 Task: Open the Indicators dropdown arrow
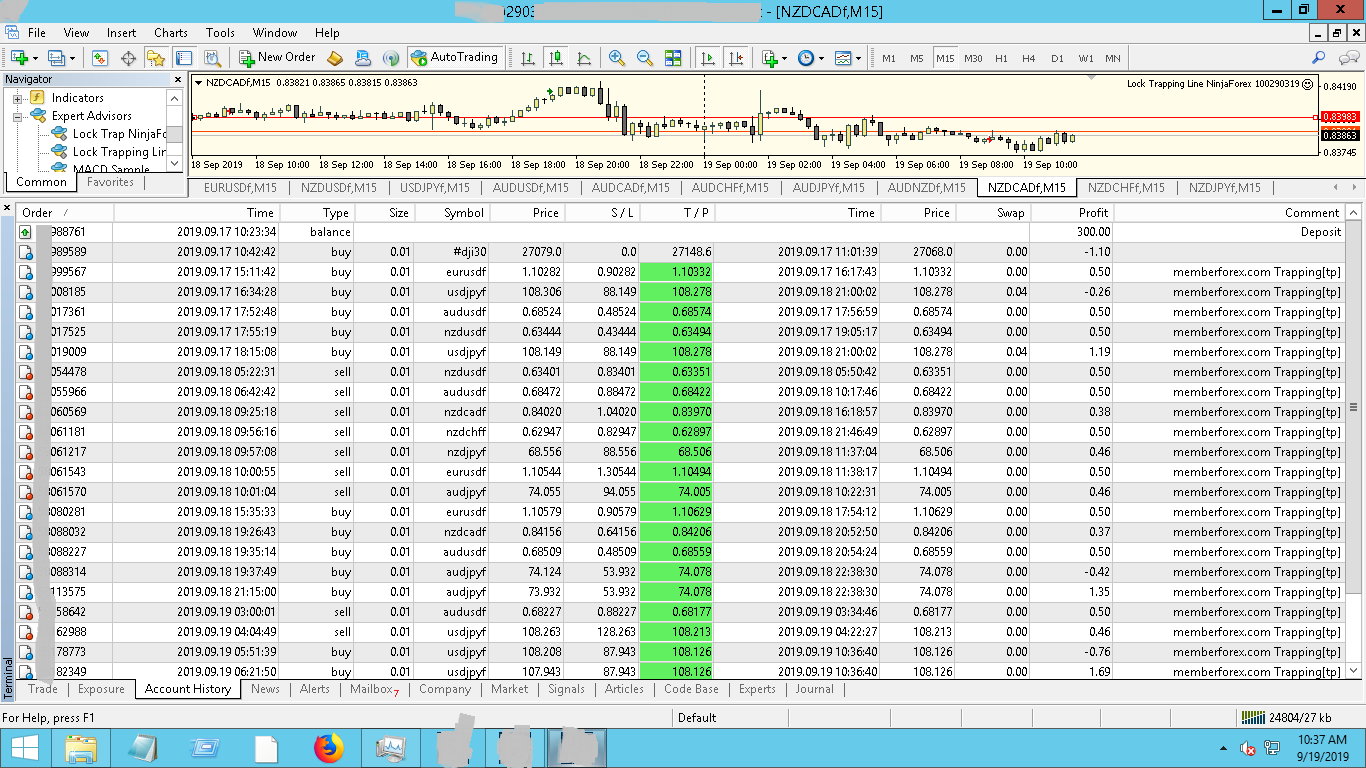pyautogui.click(x=784, y=58)
